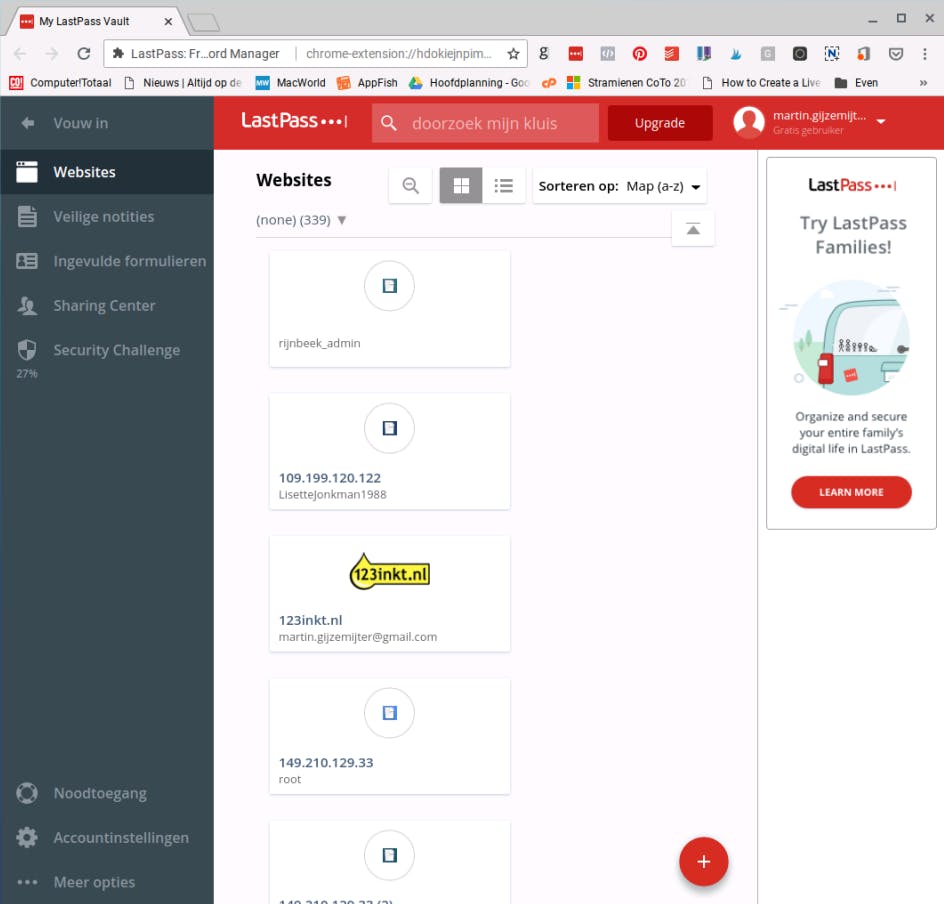Image resolution: width=944 pixels, height=904 pixels.
Task: Click the Accountinstellingen gear icon
Action: coord(27,838)
